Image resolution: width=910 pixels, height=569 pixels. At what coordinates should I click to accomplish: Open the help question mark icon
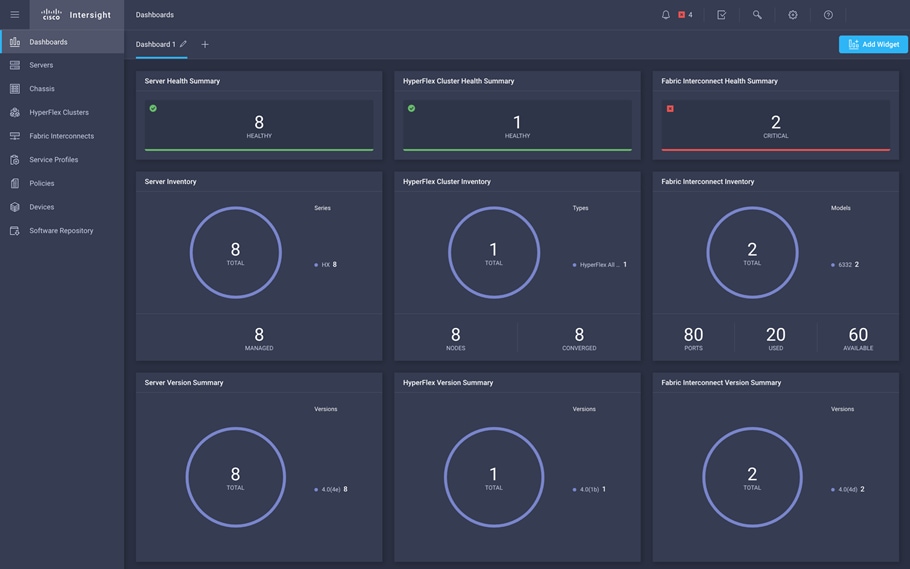click(x=828, y=15)
